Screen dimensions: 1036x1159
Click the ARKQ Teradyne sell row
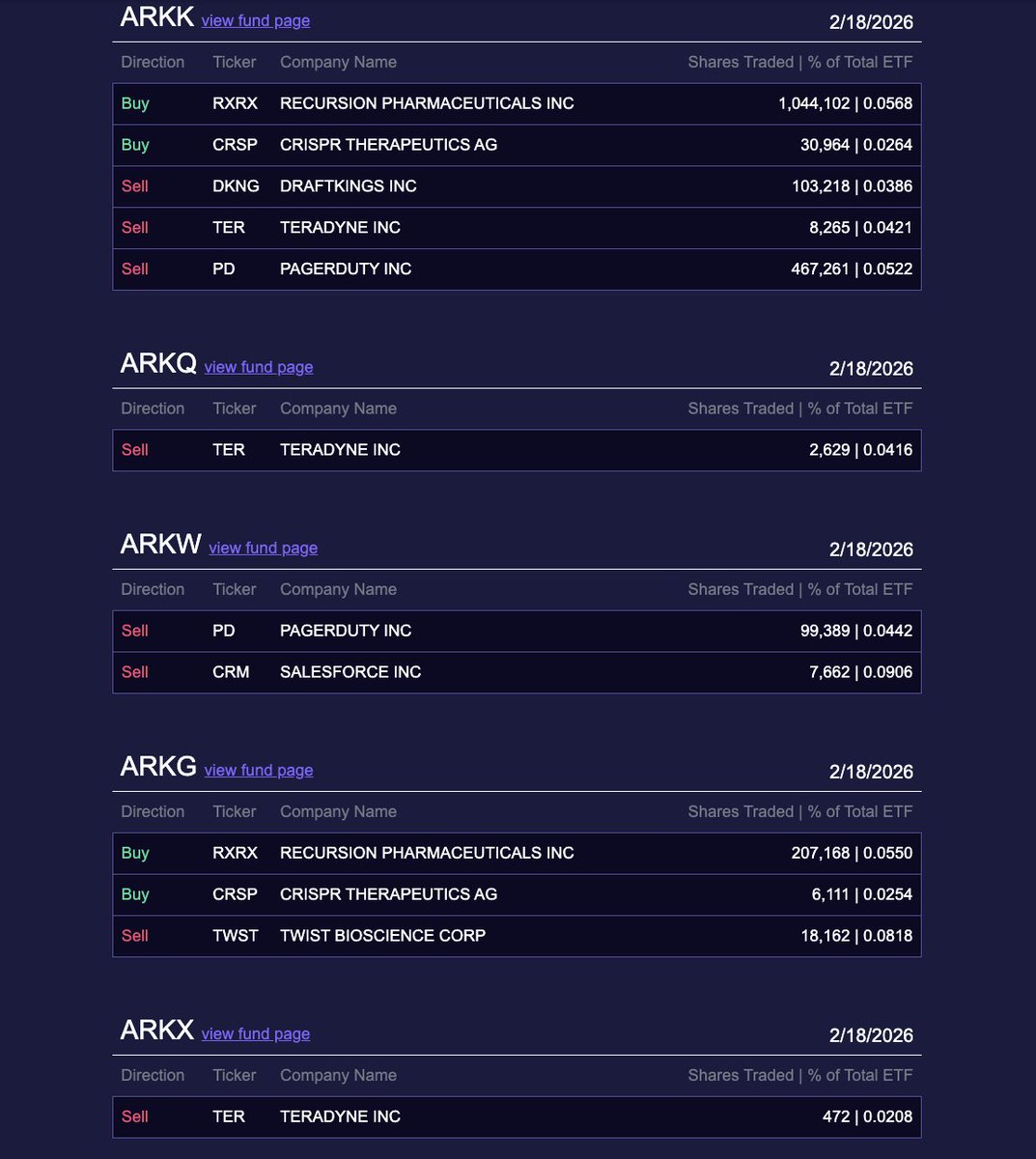(x=517, y=450)
